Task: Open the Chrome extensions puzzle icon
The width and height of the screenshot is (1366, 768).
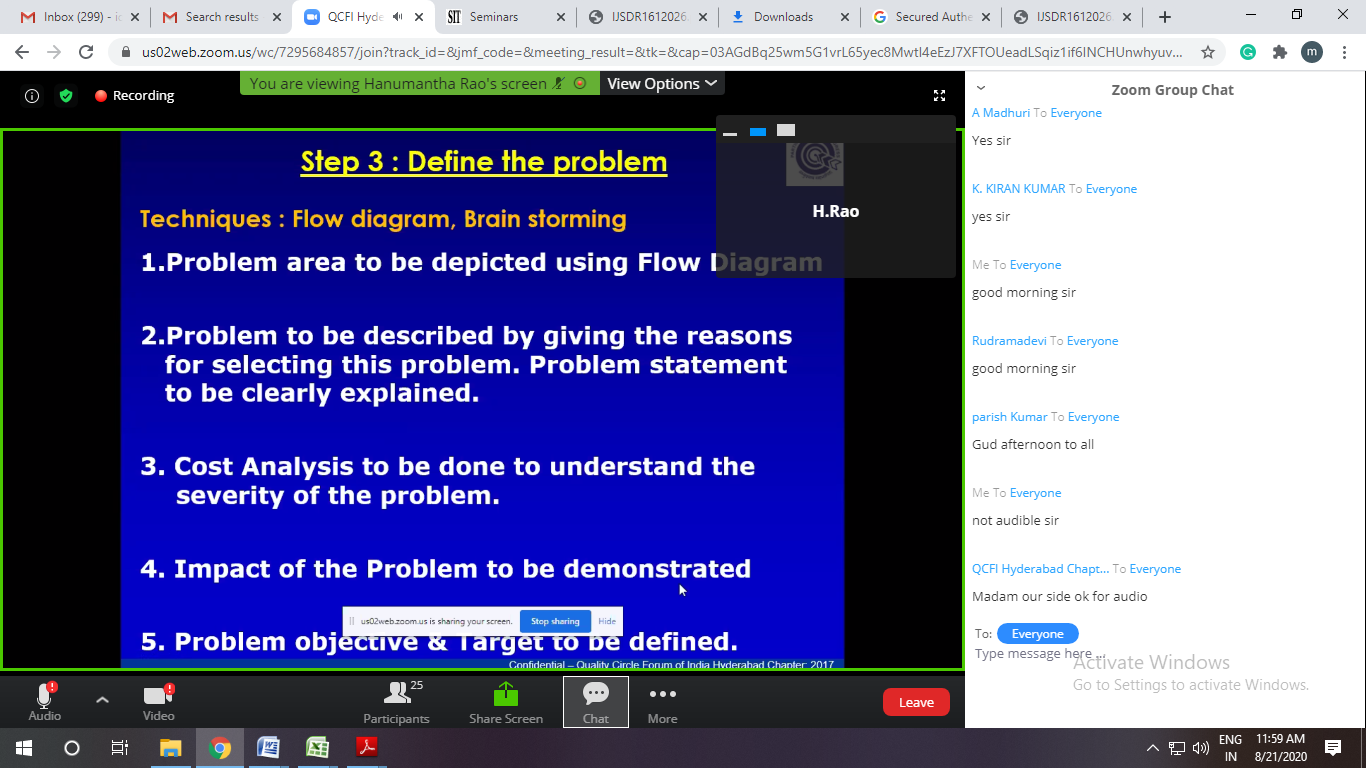Action: click(x=1279, y=52)
